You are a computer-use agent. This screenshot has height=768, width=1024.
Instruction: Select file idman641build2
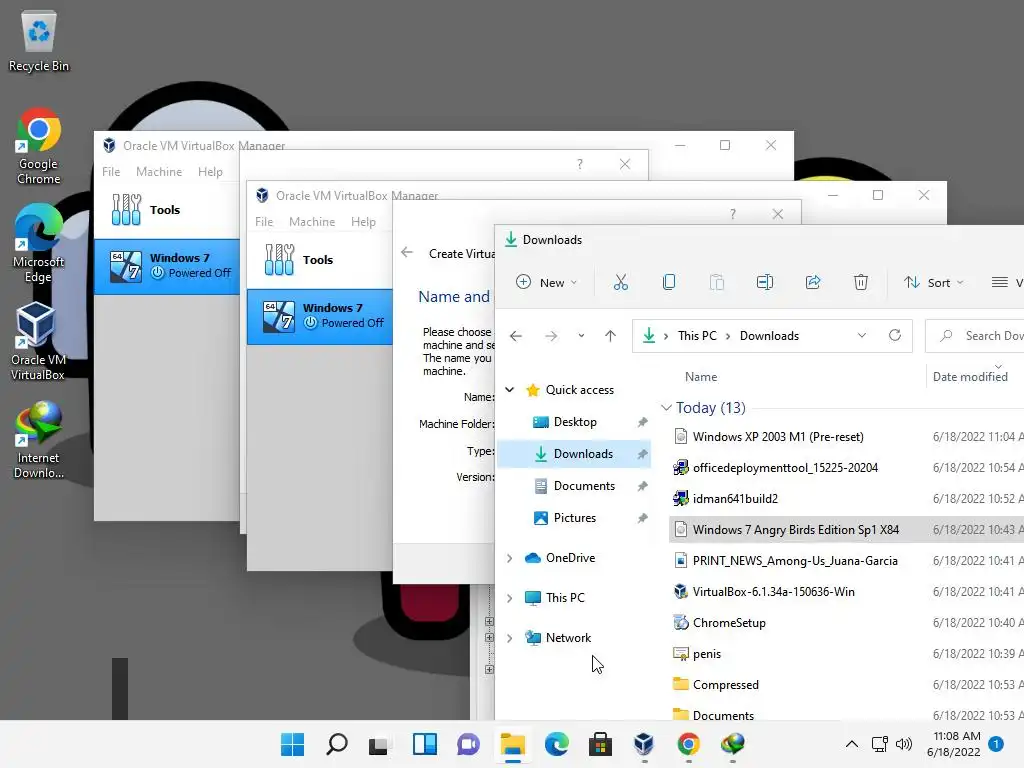pos(846,499)
